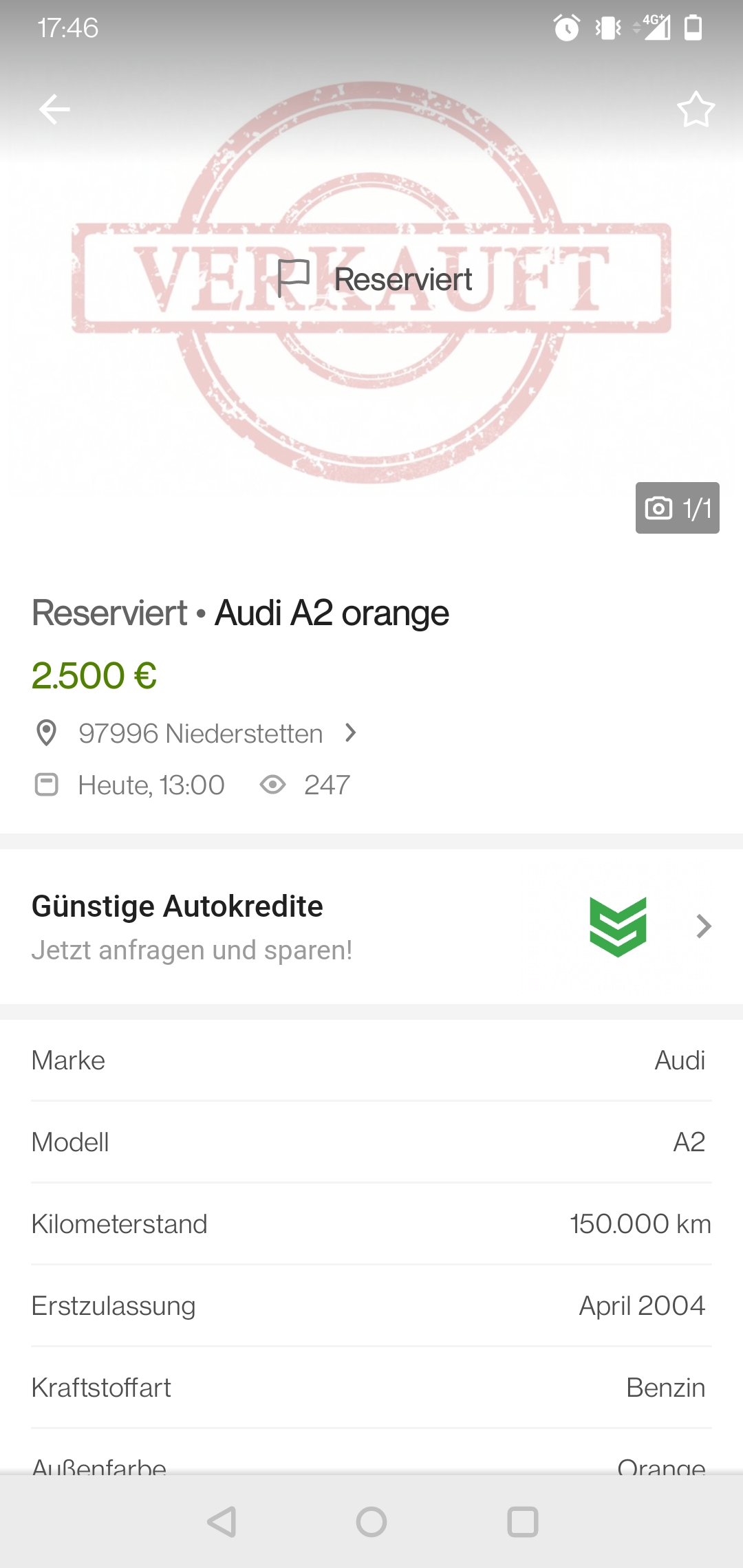Tap the Reserviert flag icon
The height and width of the screenshot is (1568, 743).
(294, 279)
